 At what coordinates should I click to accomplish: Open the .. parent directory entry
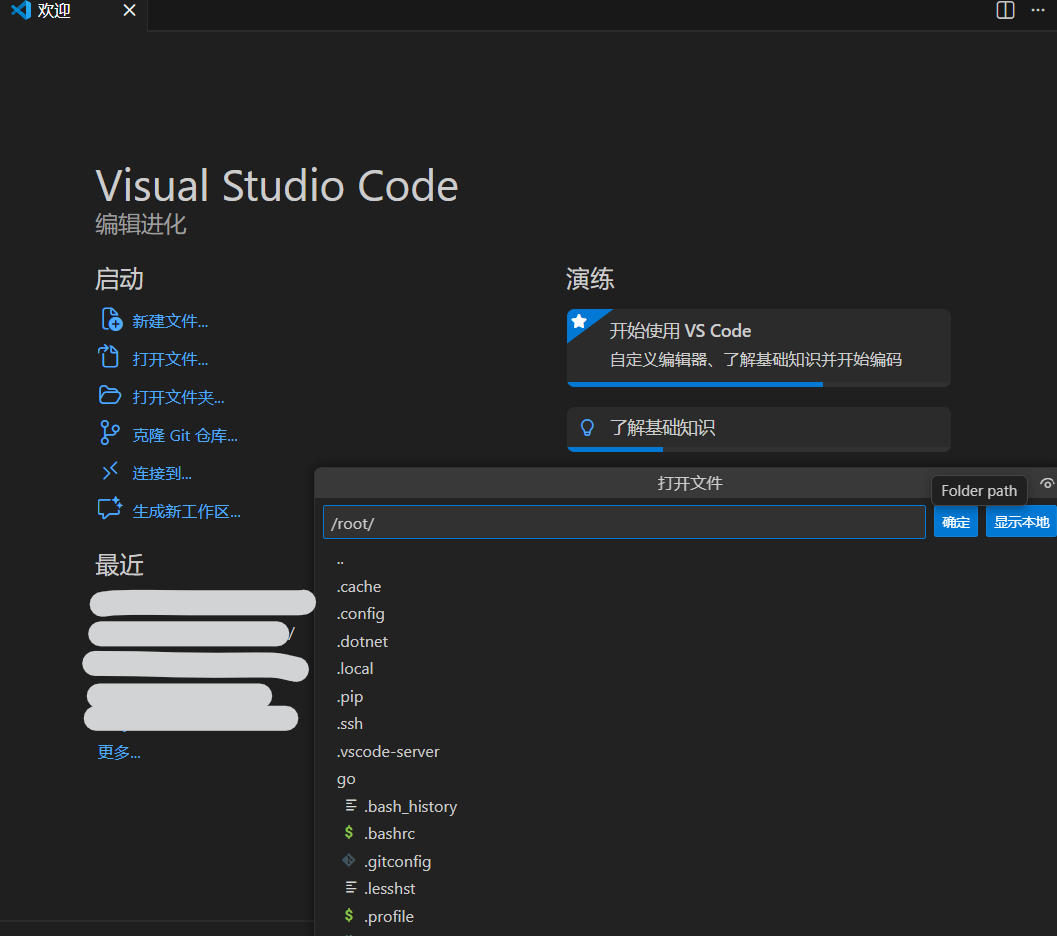(x=340, y=559)
